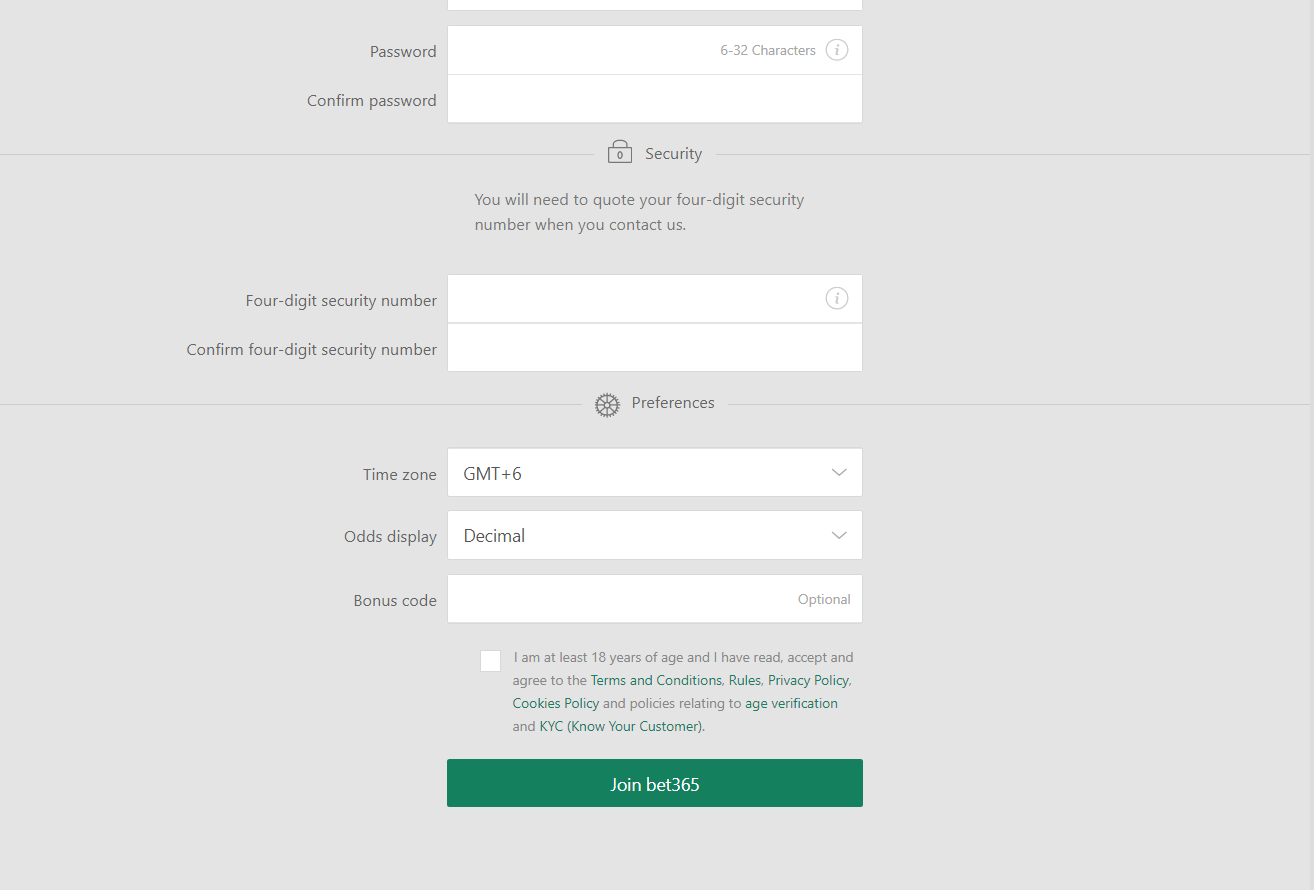The height and width of the screenshot is (890, 1314).
Task: Click the security number info icon
Action: [x=837, y=298]
